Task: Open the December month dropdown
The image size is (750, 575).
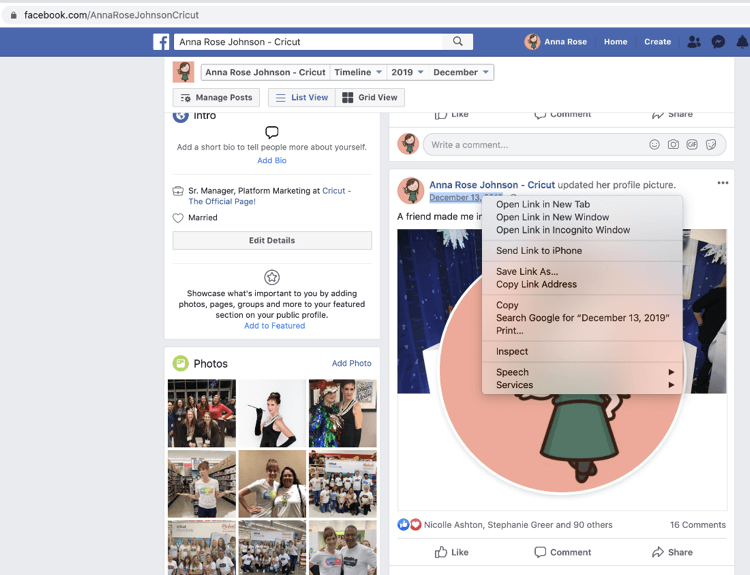Action: 461,72
